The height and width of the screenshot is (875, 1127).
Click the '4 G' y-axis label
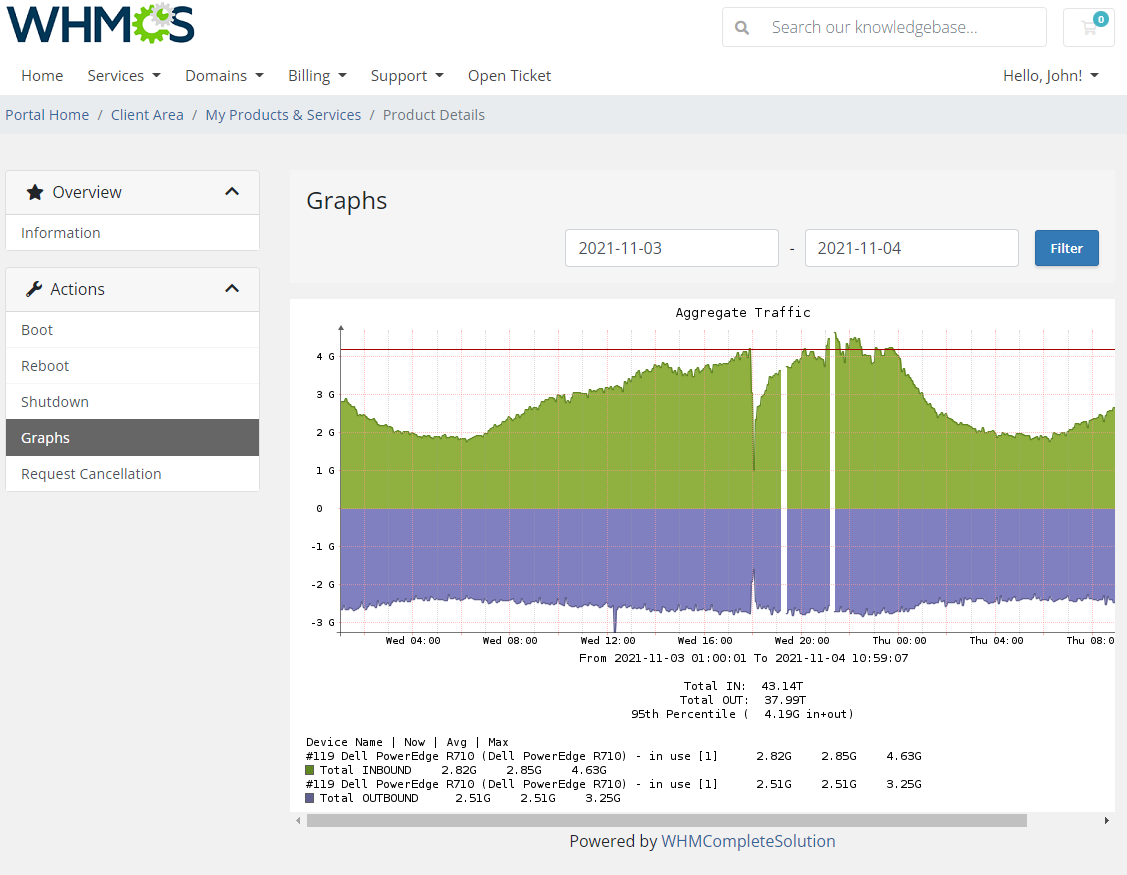(x=325, y=357)
